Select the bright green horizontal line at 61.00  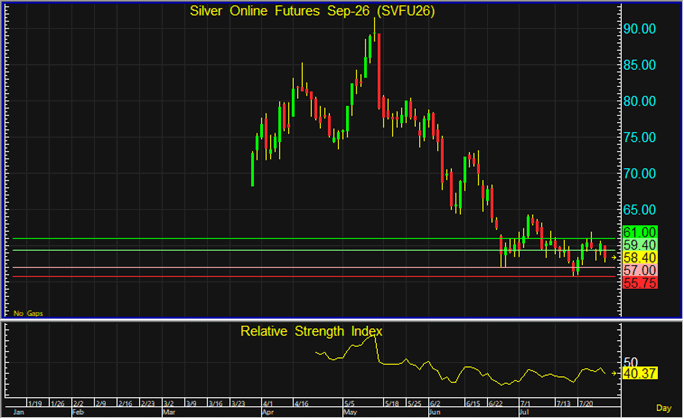click(x=314, y=239)
